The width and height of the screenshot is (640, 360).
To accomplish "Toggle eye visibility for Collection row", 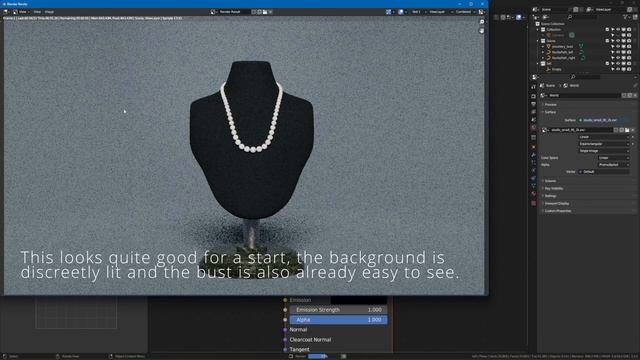I will [618, 29].
